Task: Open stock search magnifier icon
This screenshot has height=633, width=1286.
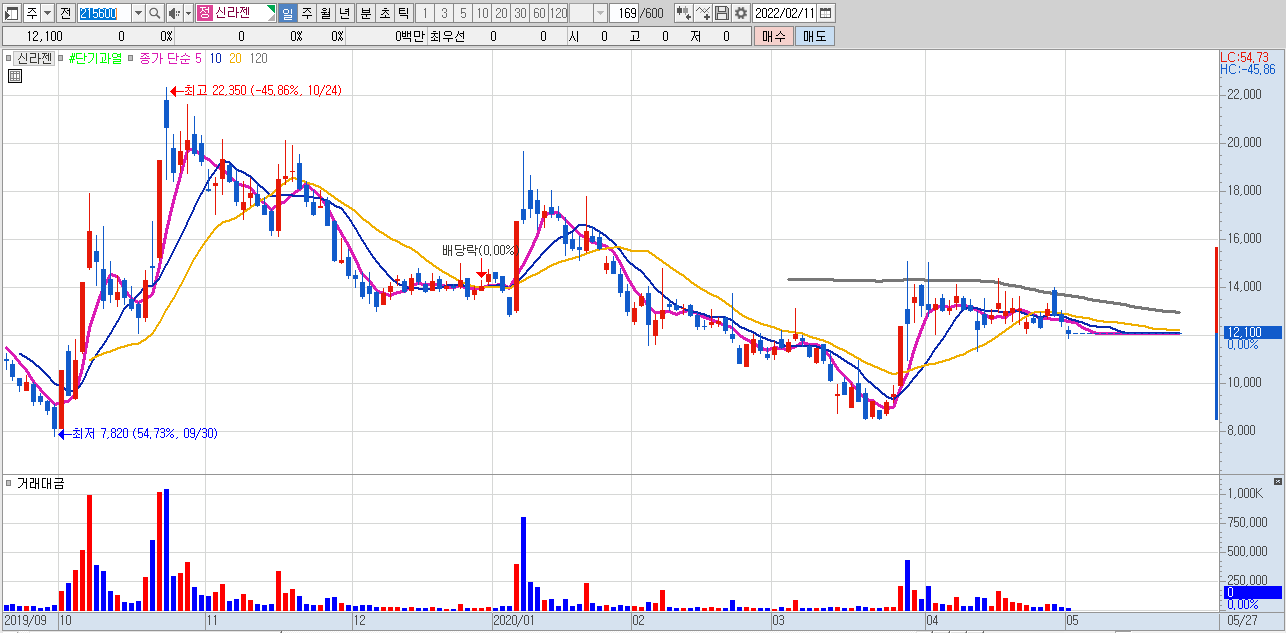Action: point(155,13)
